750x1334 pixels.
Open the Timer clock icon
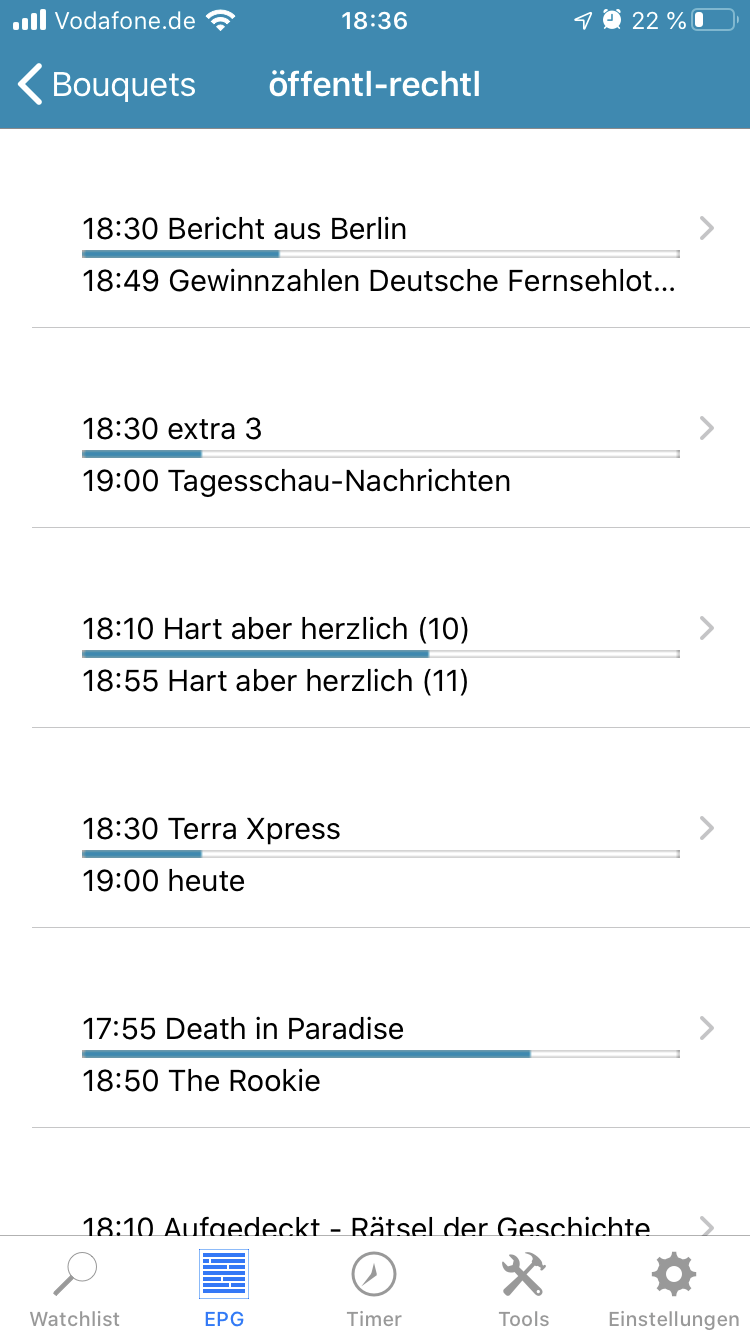tap(374, 1274)
